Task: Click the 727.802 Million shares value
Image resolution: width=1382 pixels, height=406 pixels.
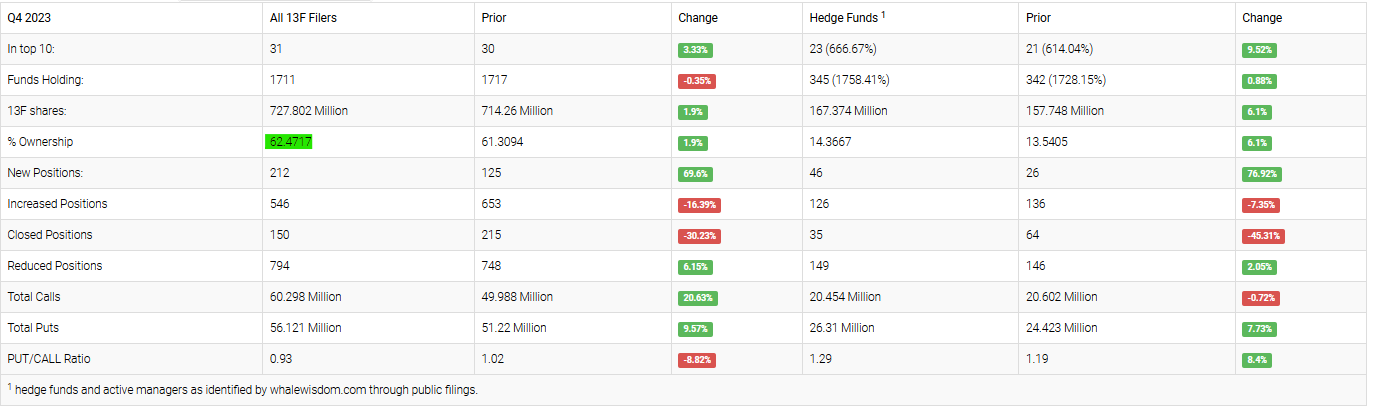Action: pyautogui.click(x=309, y=111)
